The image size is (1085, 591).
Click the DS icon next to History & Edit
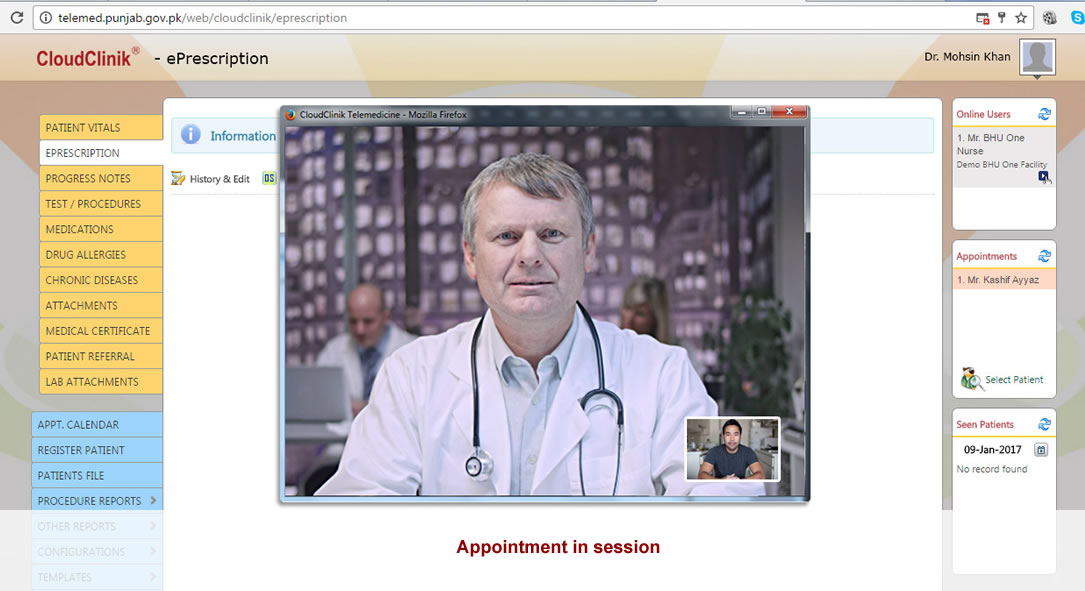click(x=268, y=179)
